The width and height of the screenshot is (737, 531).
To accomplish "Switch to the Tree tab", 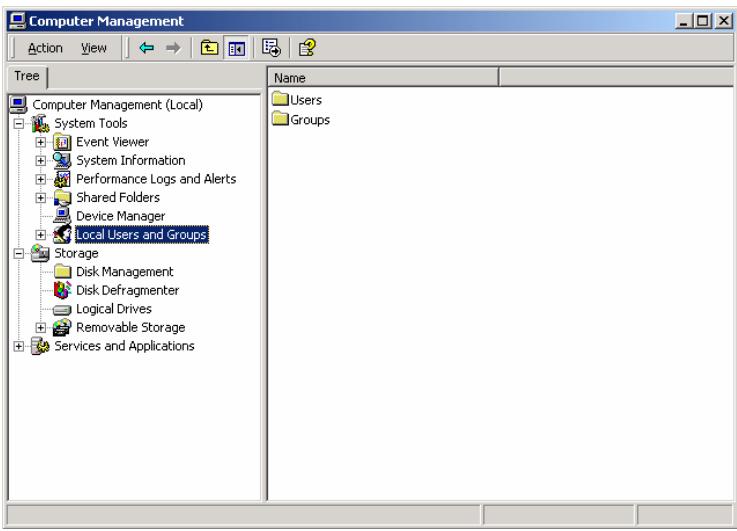I will coord(24,77).
